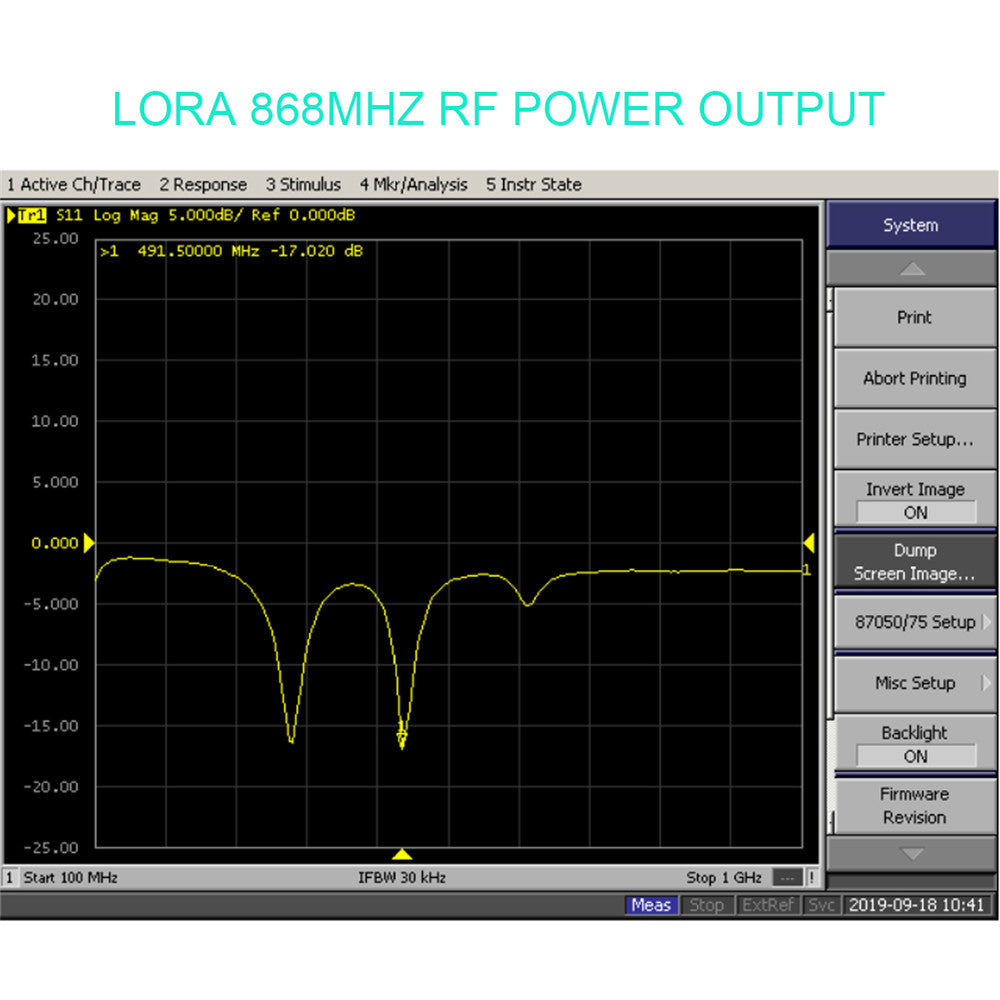Click the dashed indicator next to Stop 1 GHz
Screen dimensions: 1000x1000
(x=787, y=878)
